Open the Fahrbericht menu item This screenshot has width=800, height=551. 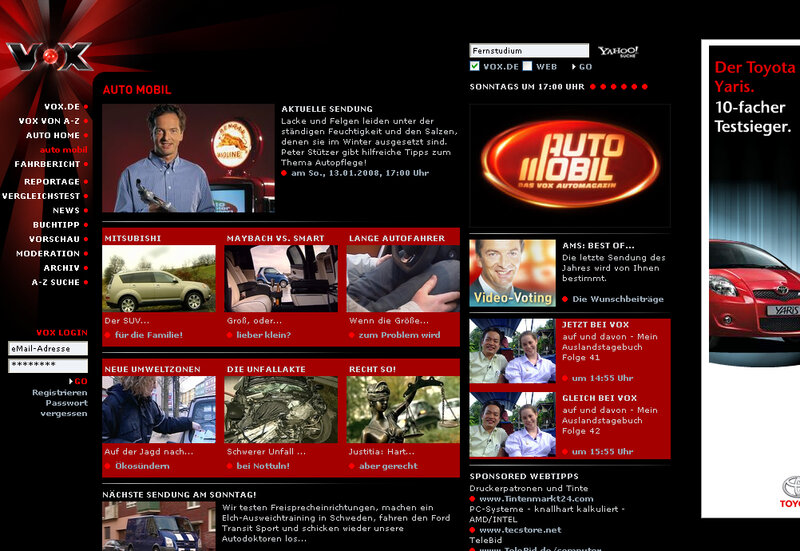tap(47, 163)
